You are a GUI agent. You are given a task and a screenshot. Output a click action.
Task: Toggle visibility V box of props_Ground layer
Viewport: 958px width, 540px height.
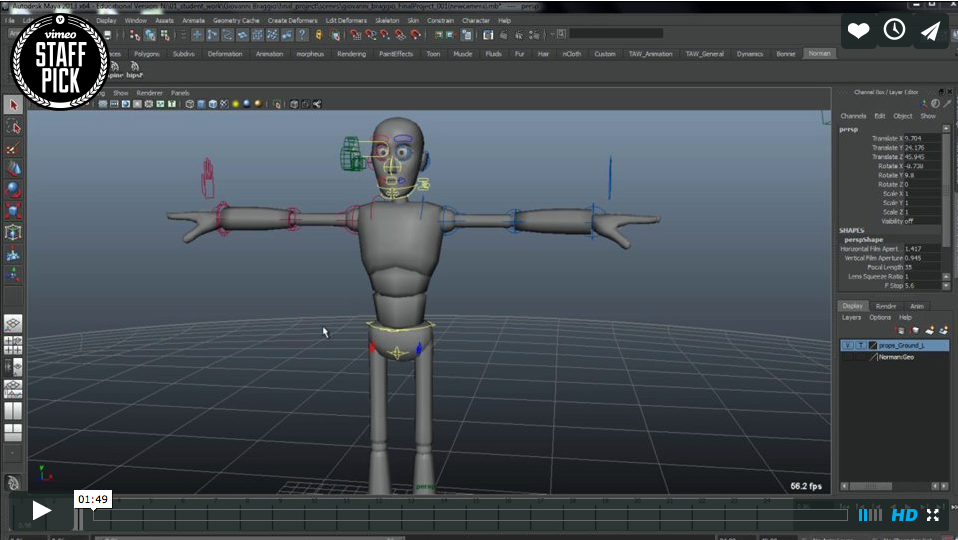(847, 345)
